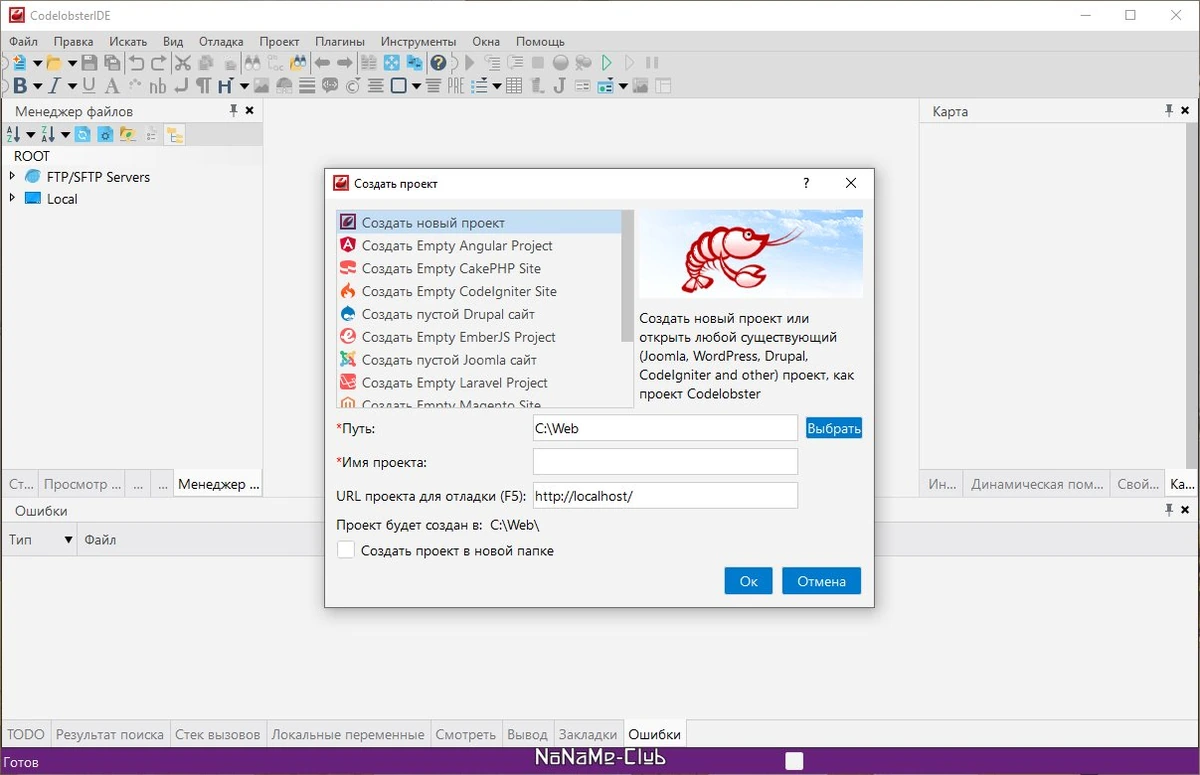This screenshot has height=775, width=1200.
Task: Click the HTML comment bubble icon
Action: click(x=330, y=85)
